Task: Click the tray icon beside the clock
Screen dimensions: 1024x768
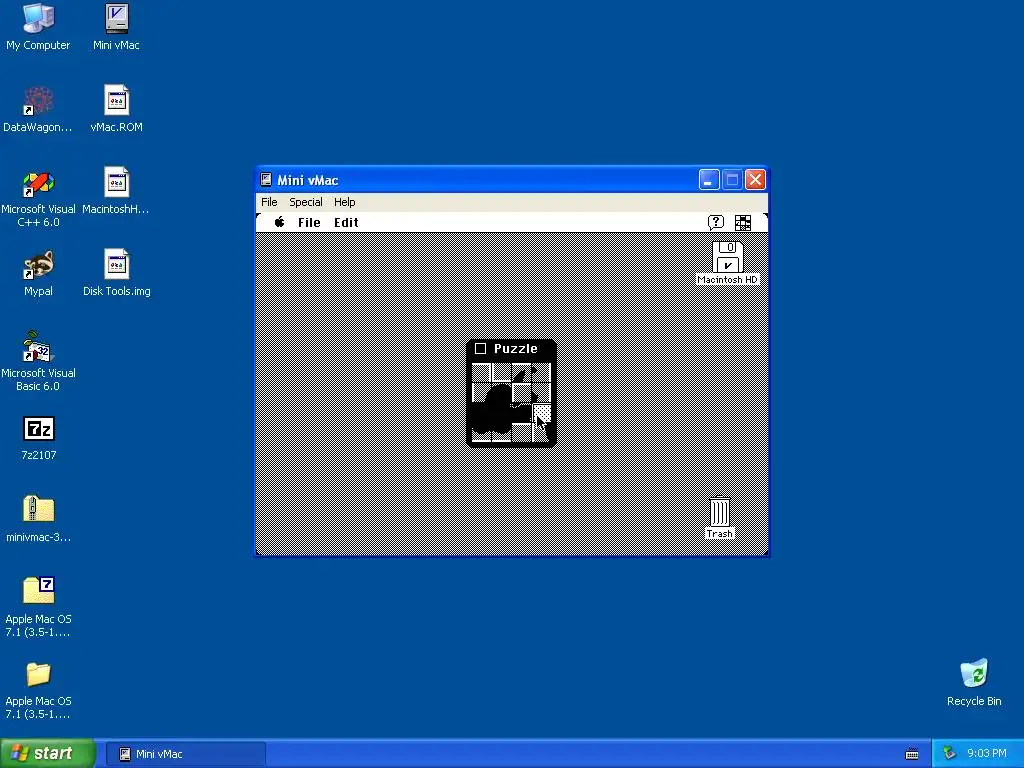Action: point(949,754)
